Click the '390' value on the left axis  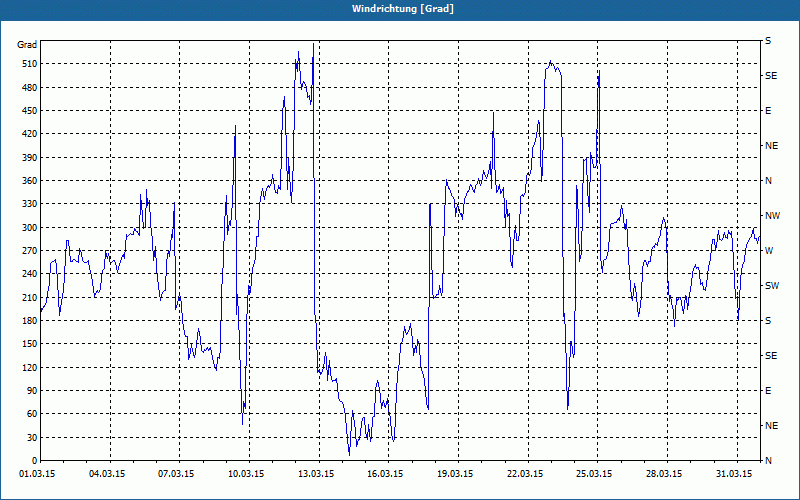pos(30,158)
